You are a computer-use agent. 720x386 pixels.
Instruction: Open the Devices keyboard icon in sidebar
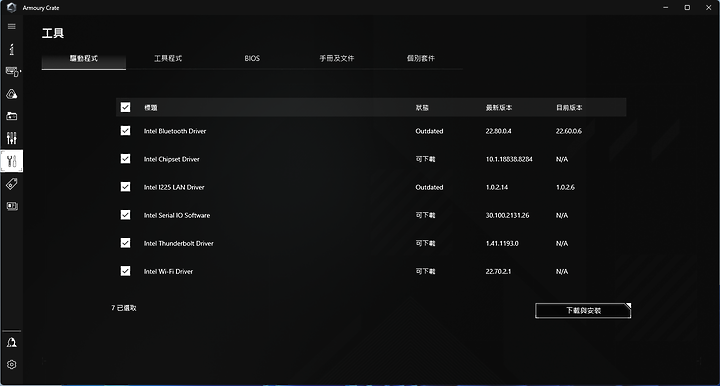coord(13,72)
